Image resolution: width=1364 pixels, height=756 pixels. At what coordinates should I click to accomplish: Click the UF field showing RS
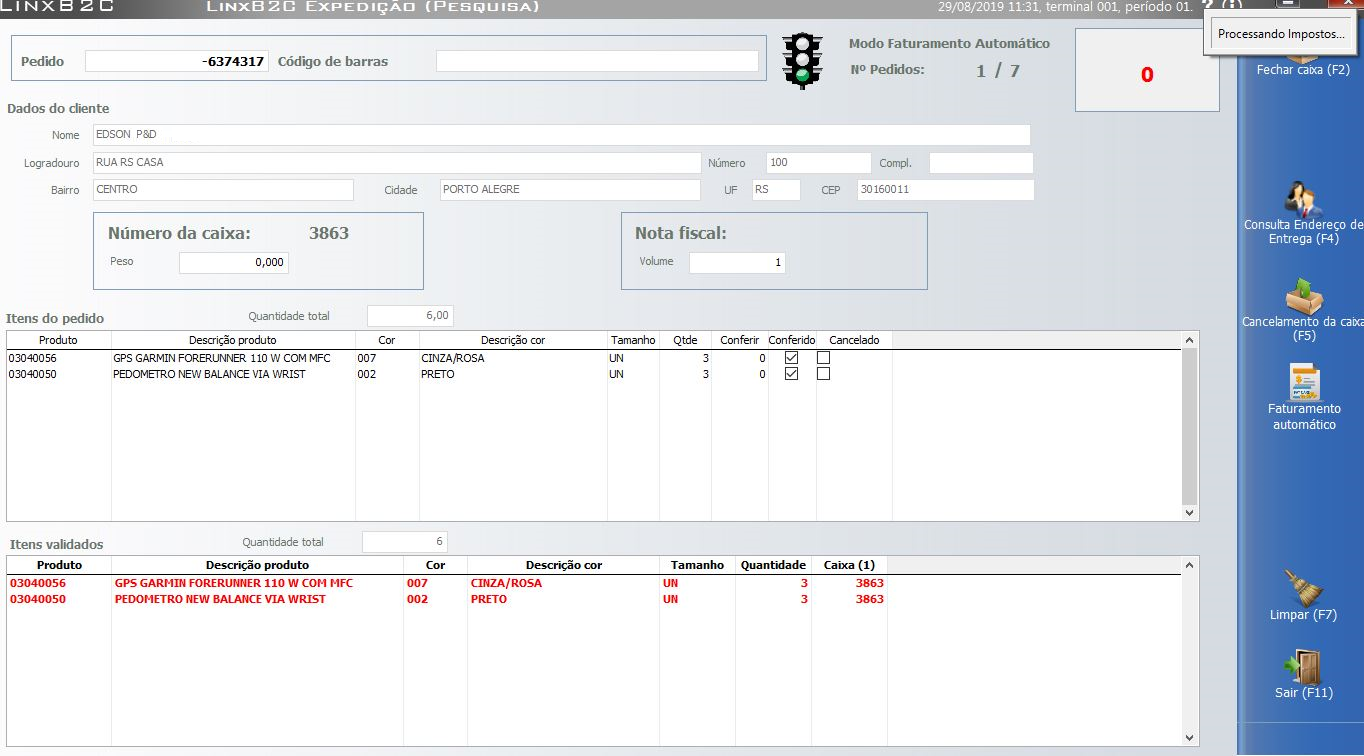776,190
